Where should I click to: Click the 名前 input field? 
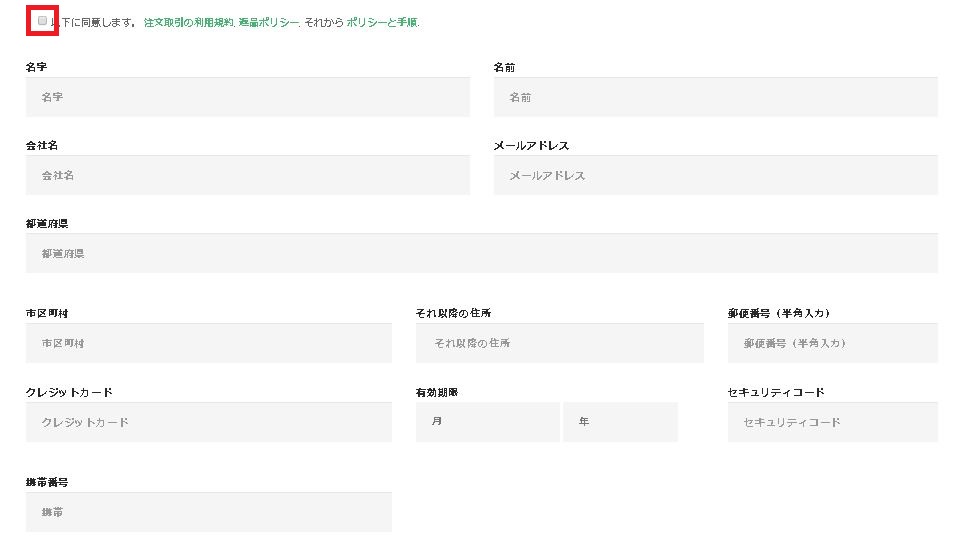[x=715, y=98]
